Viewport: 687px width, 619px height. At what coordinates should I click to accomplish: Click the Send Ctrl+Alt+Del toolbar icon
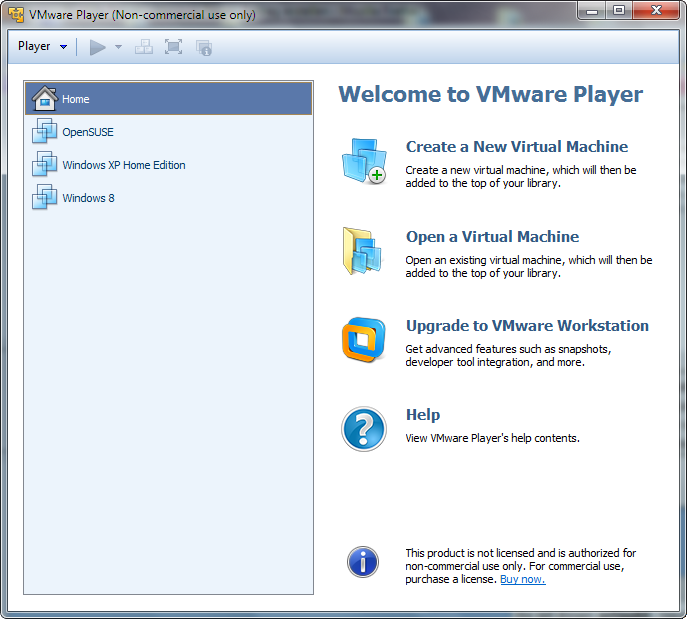(144, 47)
